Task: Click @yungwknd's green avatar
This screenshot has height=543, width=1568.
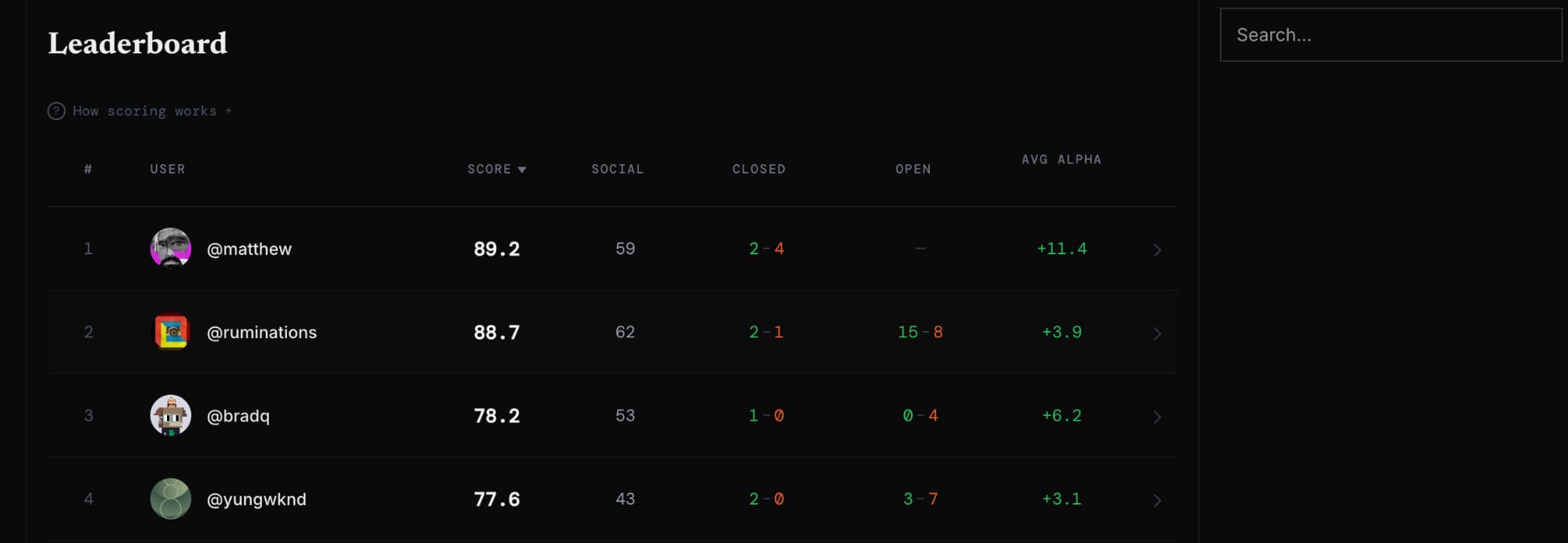Action: [x=171, y=499]
